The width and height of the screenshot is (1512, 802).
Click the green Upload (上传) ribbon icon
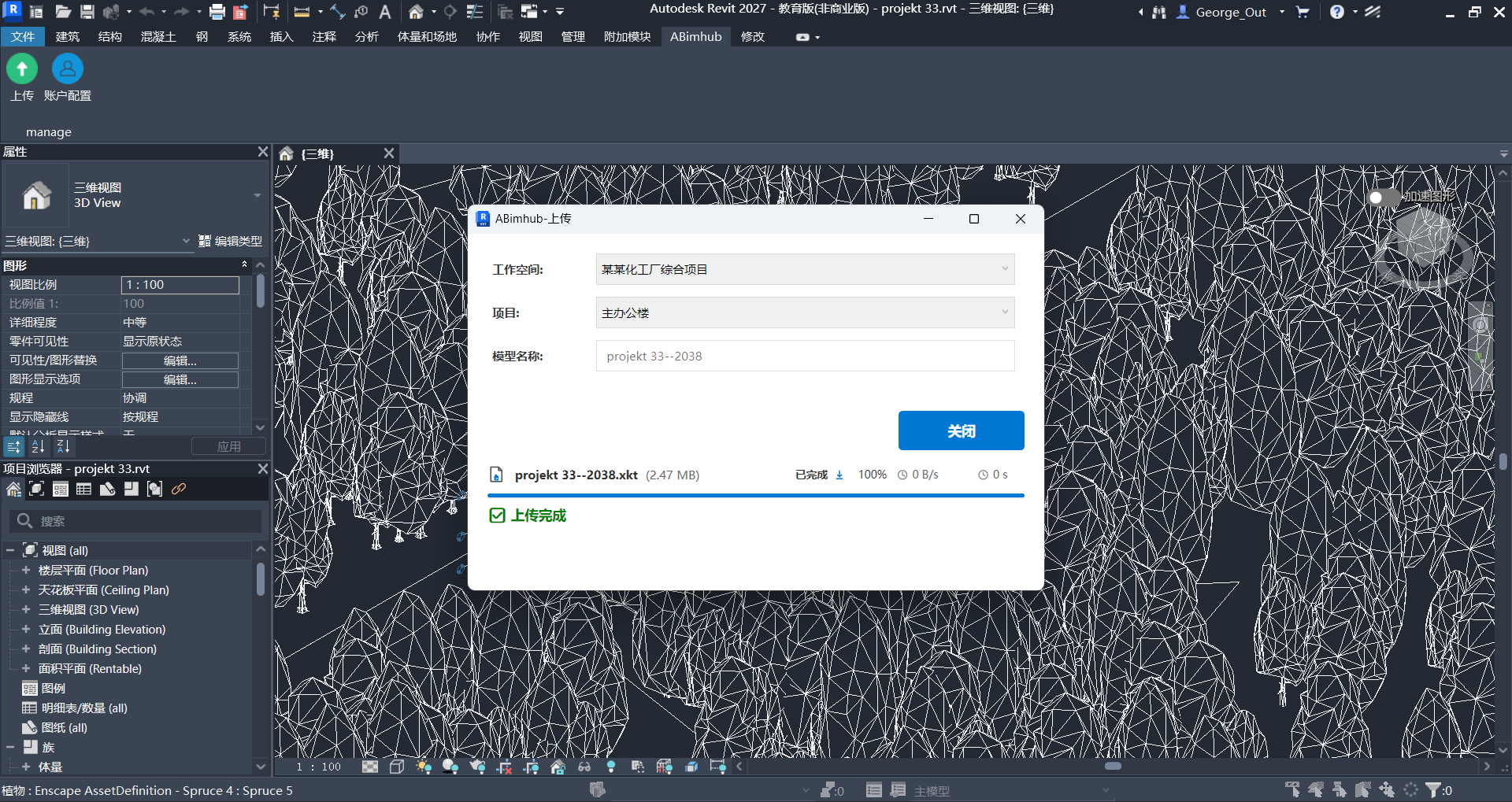point(22,69)
